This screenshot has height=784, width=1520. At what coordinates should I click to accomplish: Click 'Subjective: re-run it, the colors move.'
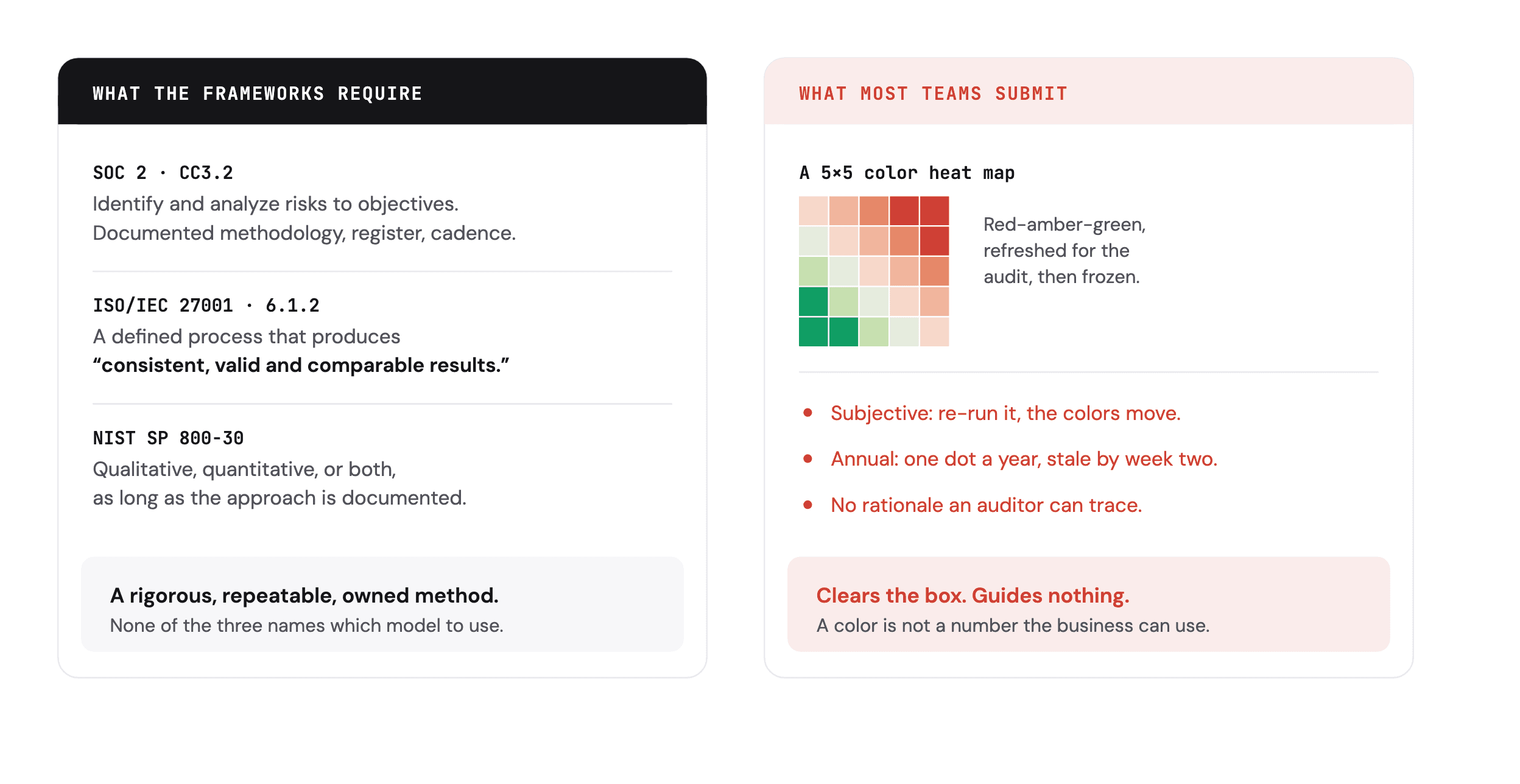(1005, 413)
